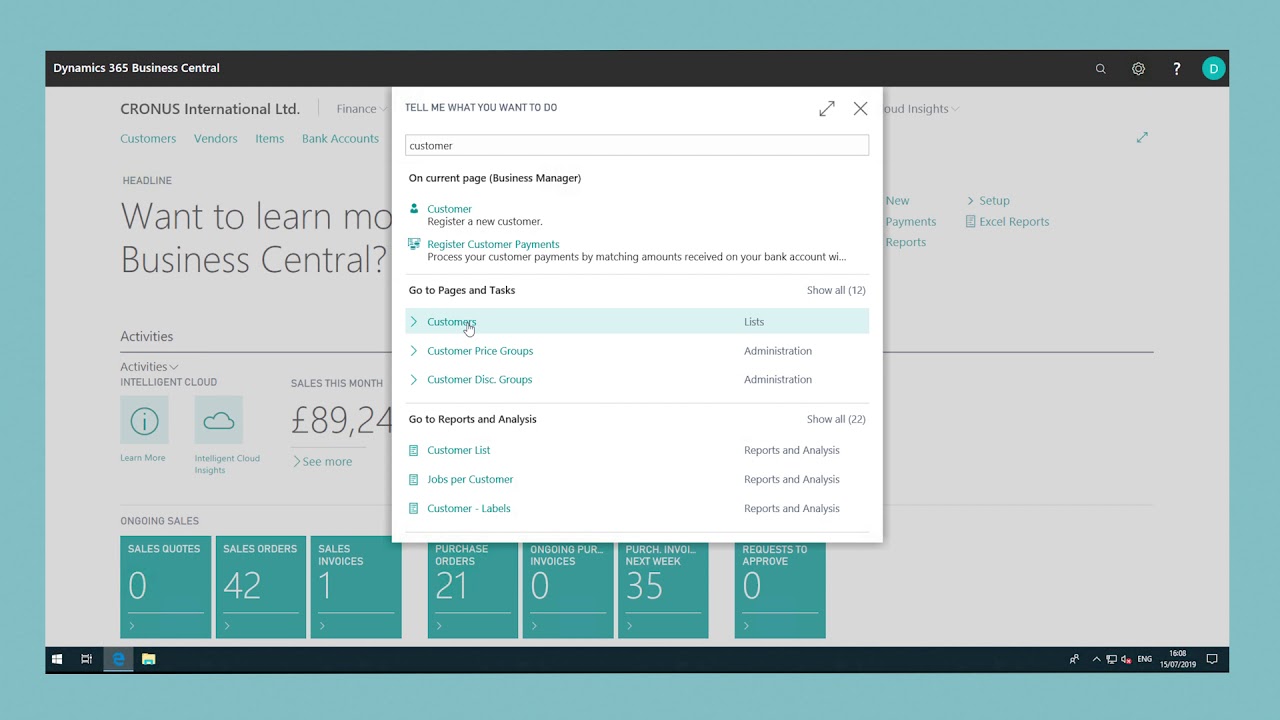
Task: Click the Customer Price Groups chevron
Action: coord(414,351)
